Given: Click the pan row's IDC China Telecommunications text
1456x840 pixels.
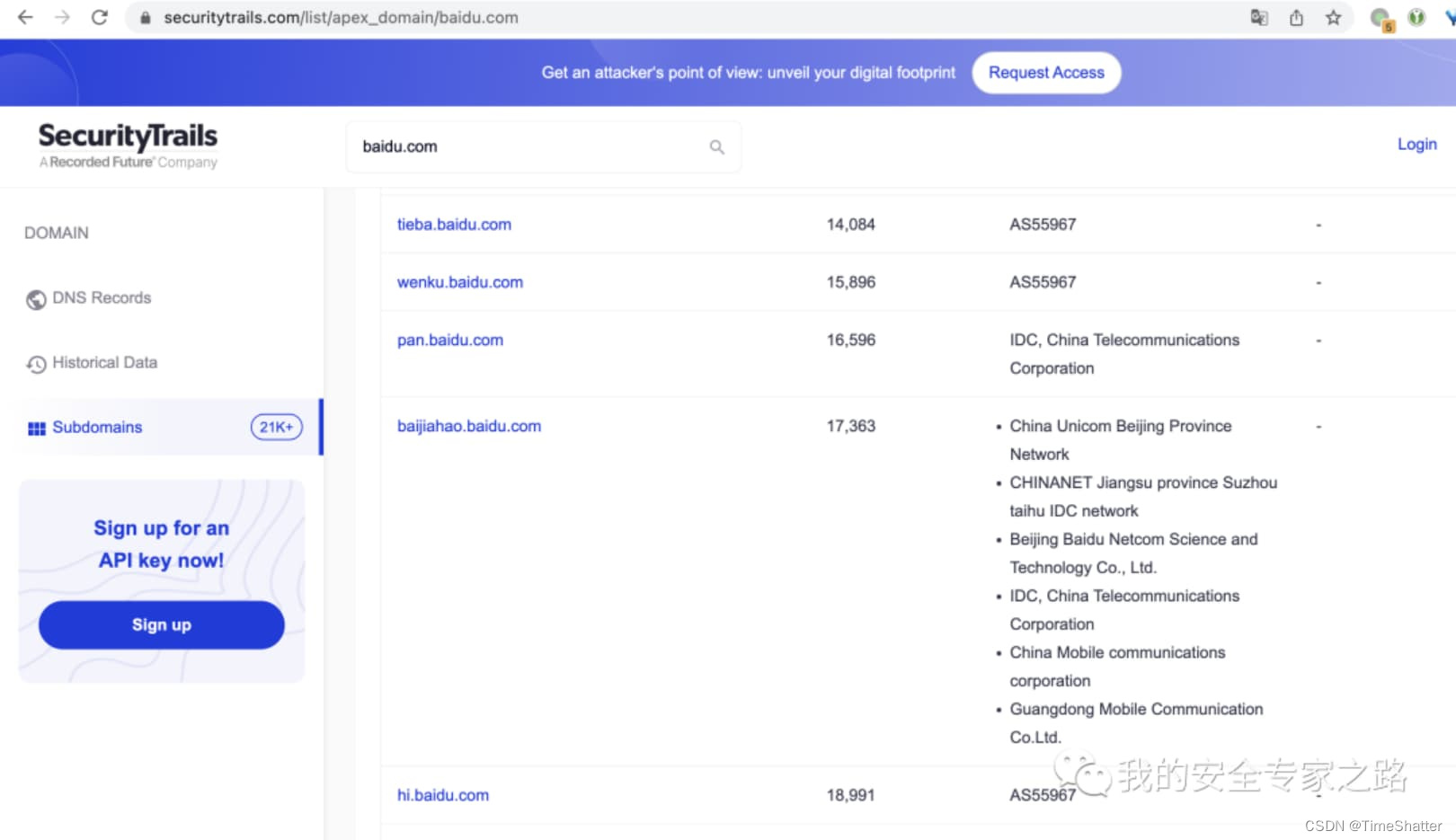Looking at the screenshot, I should coord(1124,354).
